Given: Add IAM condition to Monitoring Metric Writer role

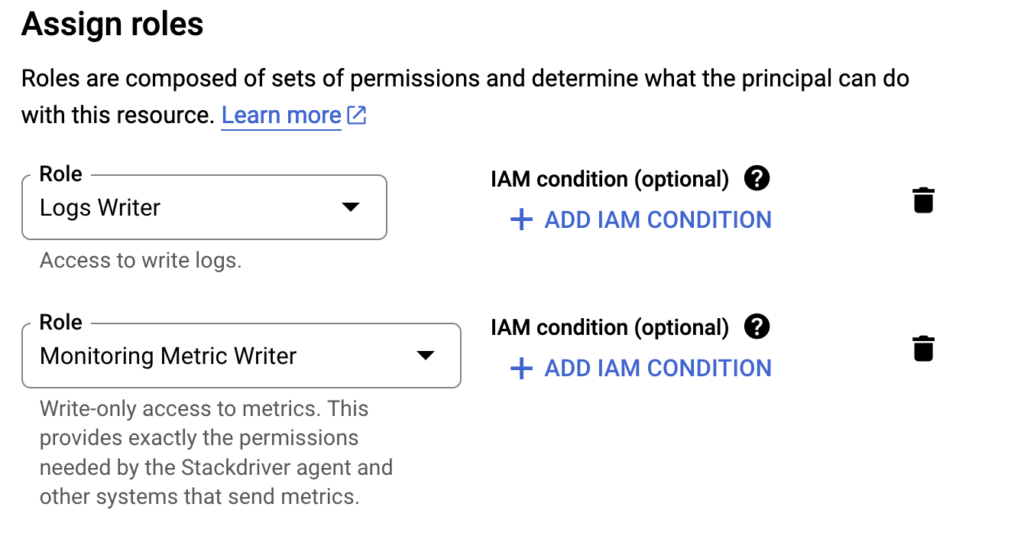Looking at the screenshot, I should coord(657,368).
